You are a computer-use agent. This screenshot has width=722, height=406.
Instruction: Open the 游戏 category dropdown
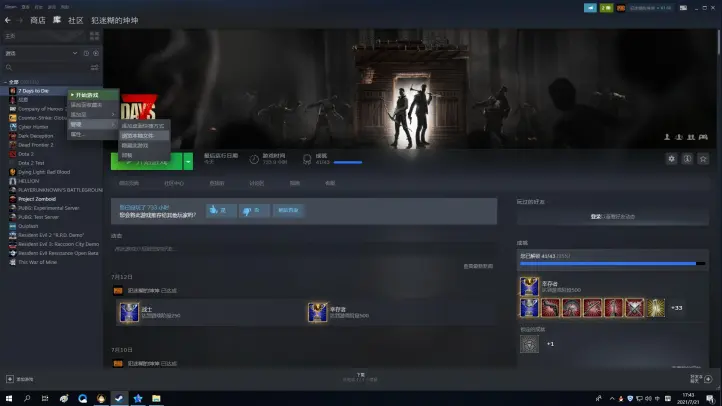pyautogui.click(x=41, y=53)
